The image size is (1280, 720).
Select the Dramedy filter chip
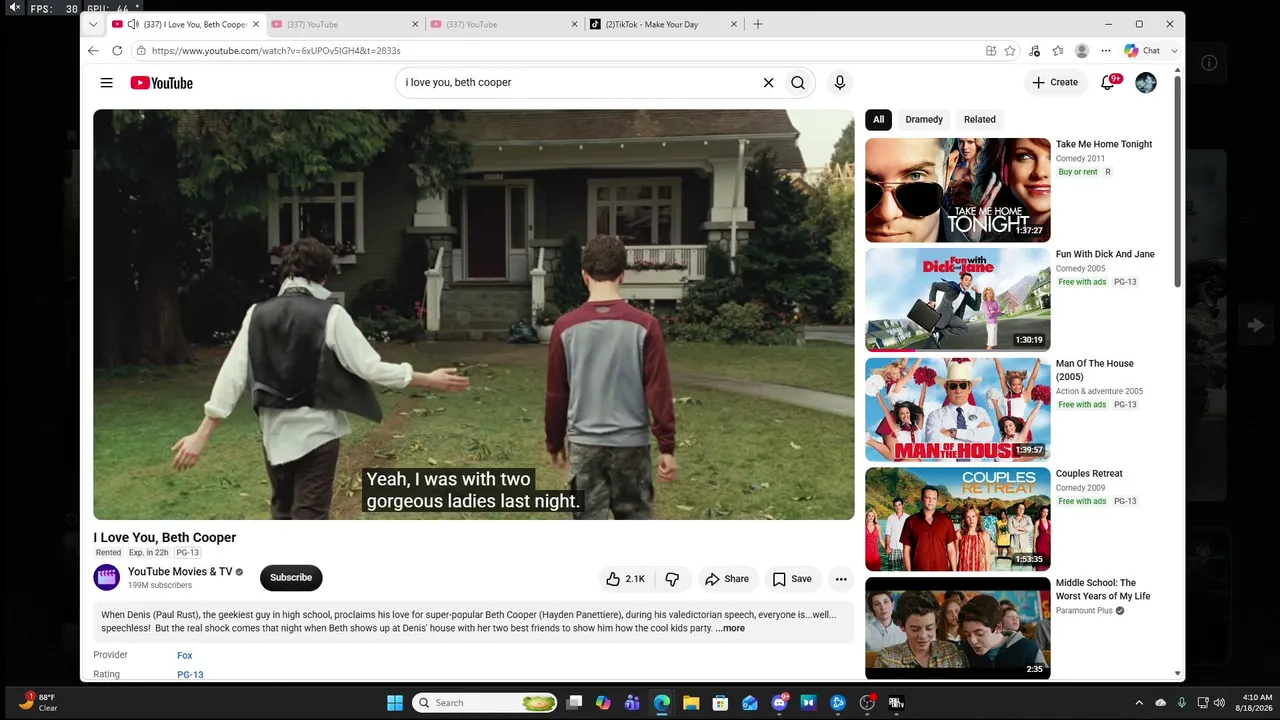[x=924, y=120]
